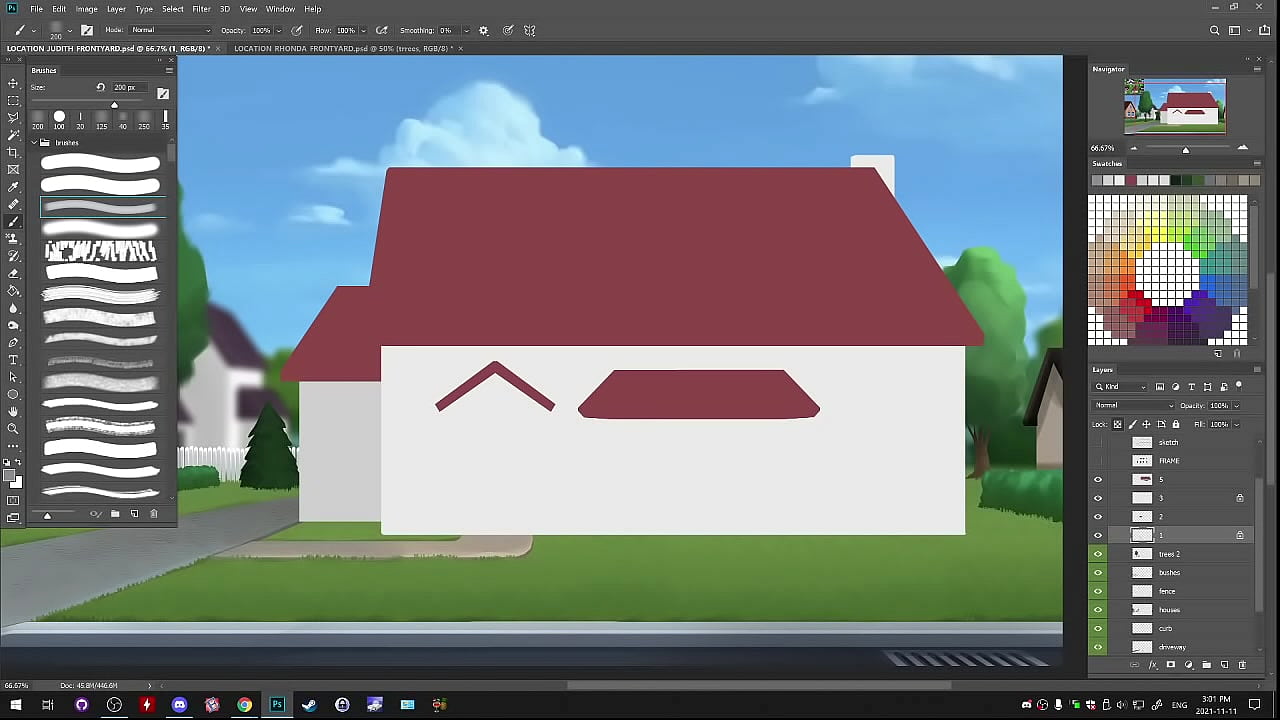Click the Navigator zoom slider

[x=1186, y=149]
